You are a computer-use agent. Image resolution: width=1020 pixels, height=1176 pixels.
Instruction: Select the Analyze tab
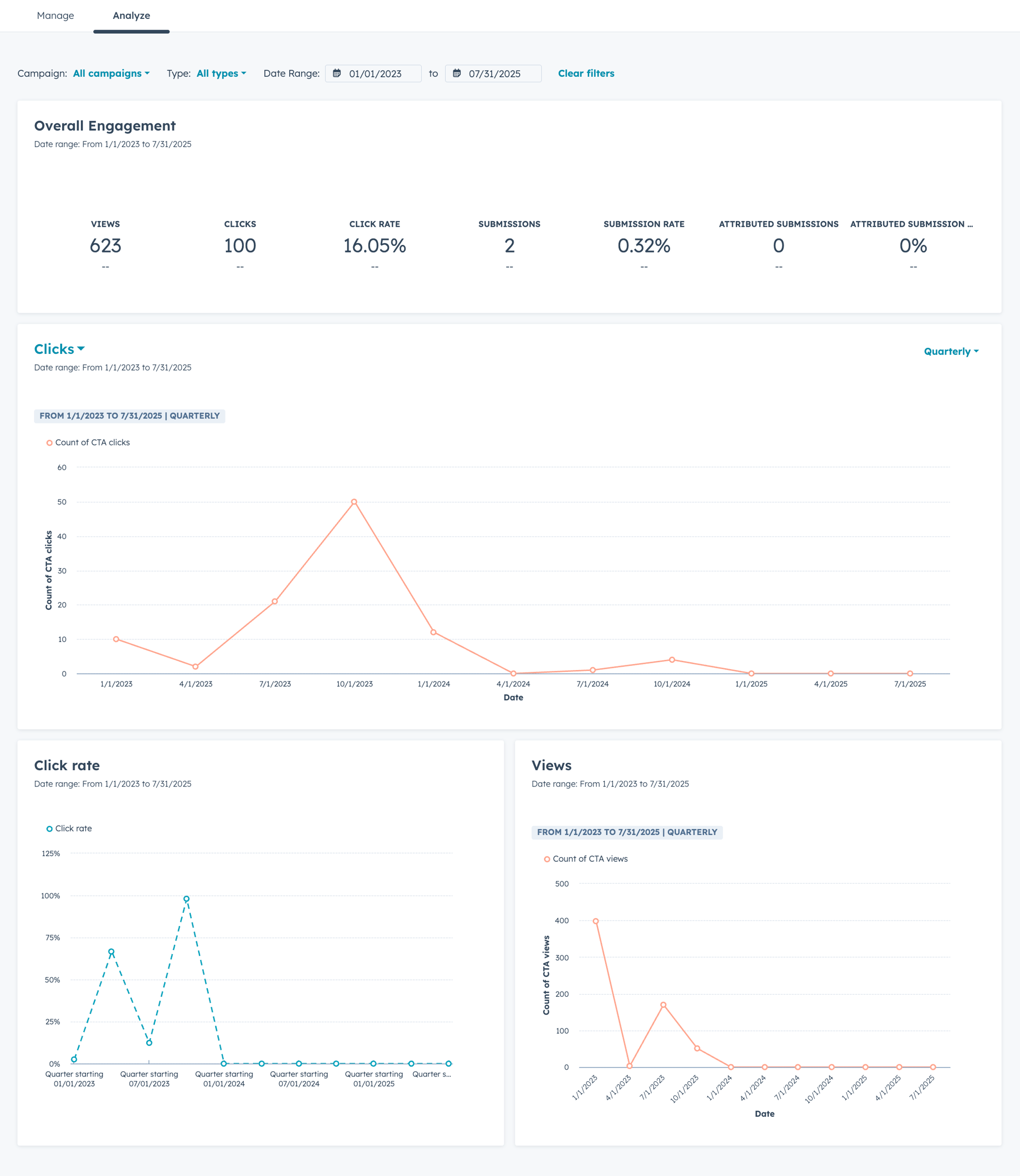[132, 16]
